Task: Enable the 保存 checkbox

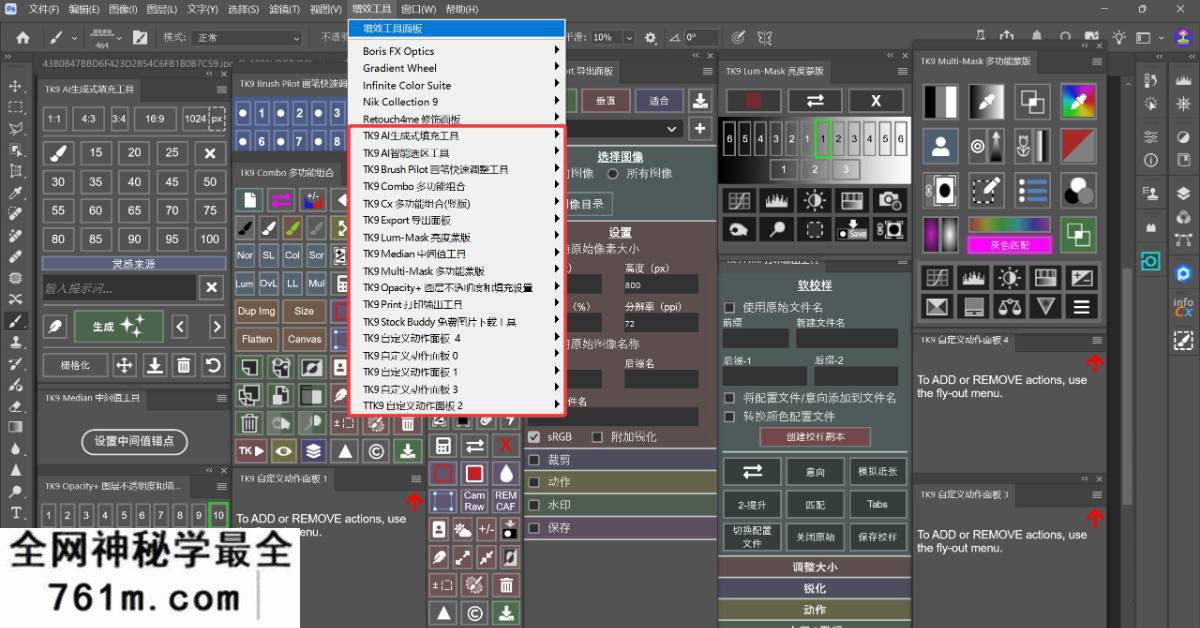Action: [x=535, y=528]
